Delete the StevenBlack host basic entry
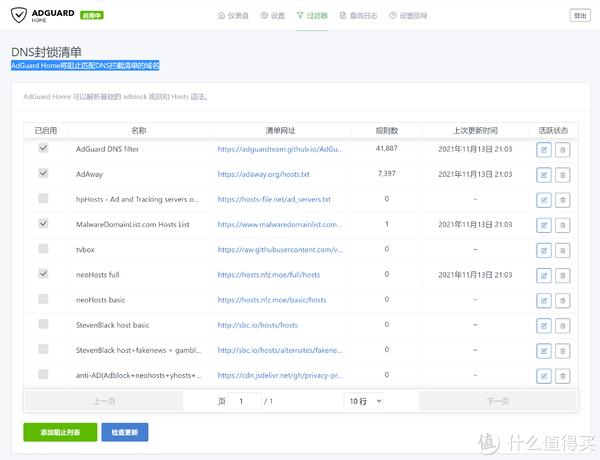 pyautogui.click(x=562, y=326)
